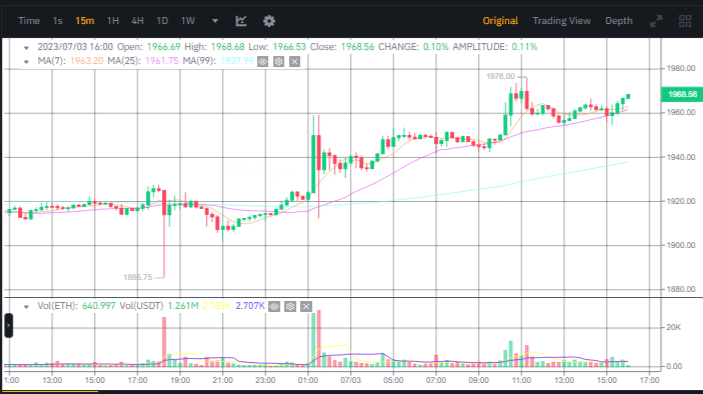Open the multi-chart grid layout icon
Viewport: 703px width, 394px height.
pos(685,21)
